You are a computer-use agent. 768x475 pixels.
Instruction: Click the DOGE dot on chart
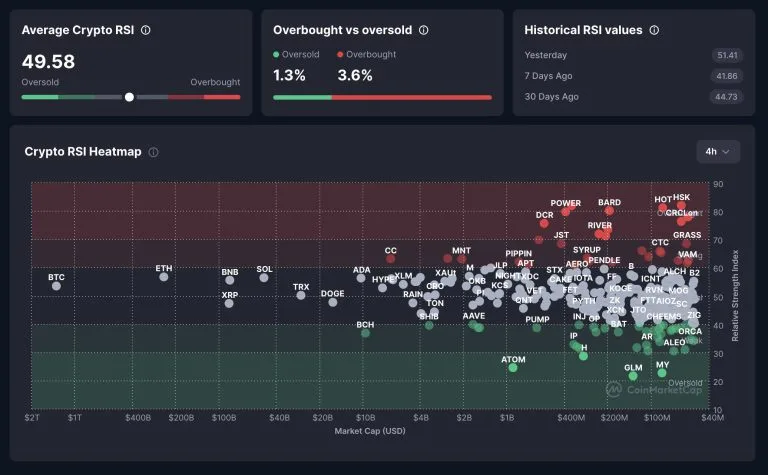[x=333, y=302]
